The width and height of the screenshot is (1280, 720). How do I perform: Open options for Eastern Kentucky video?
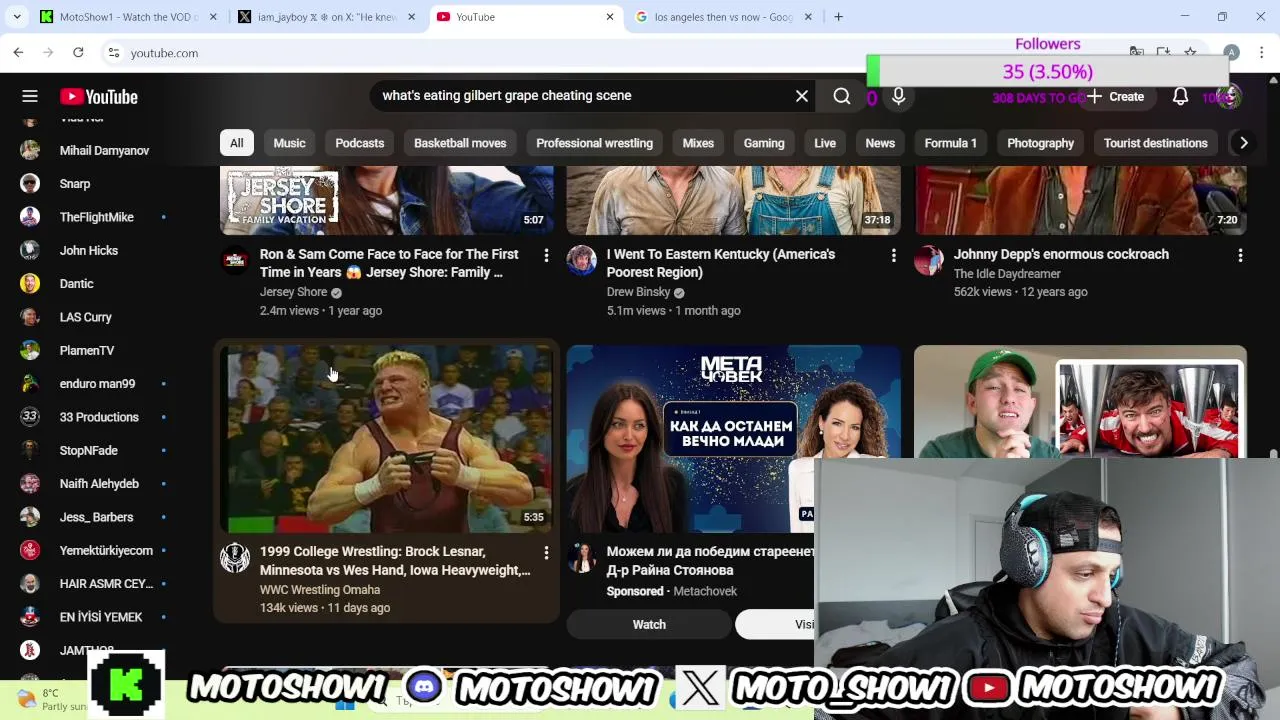893,256
